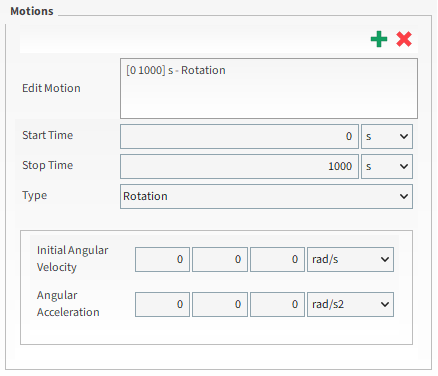
Task: Click the Stop Time value field
Action: coord(239,166)
